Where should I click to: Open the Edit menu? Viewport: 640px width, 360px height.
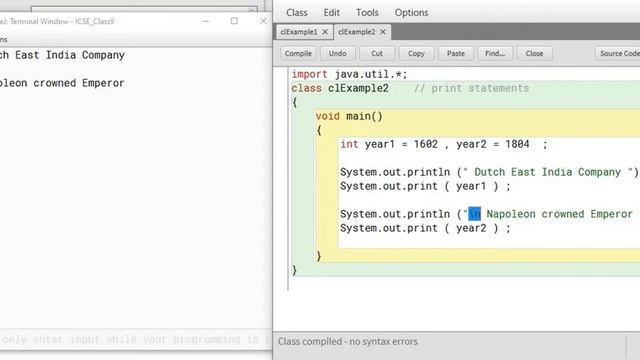(x=331, y=13)
